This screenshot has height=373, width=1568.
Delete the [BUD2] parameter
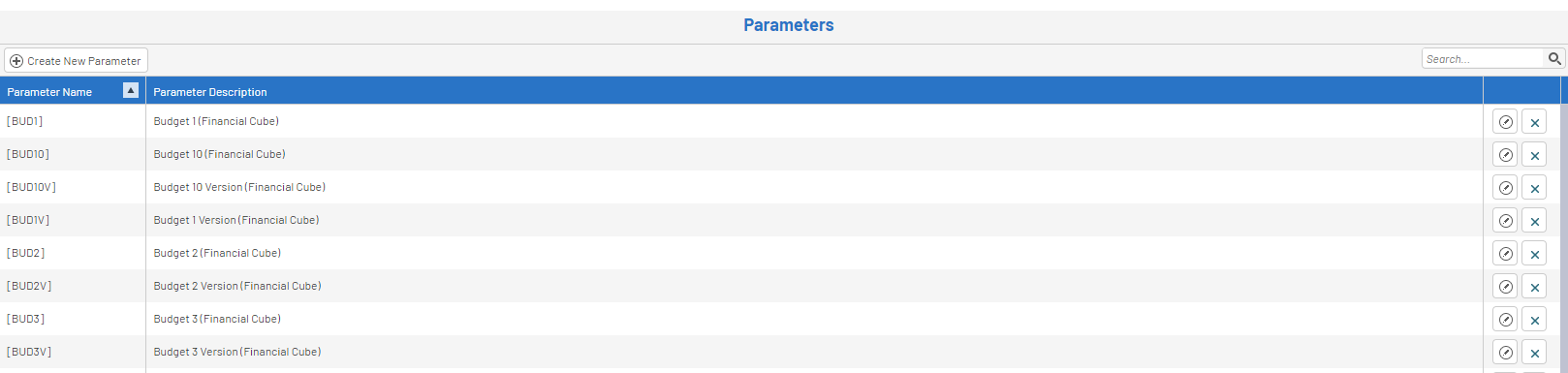[1534, 254]
